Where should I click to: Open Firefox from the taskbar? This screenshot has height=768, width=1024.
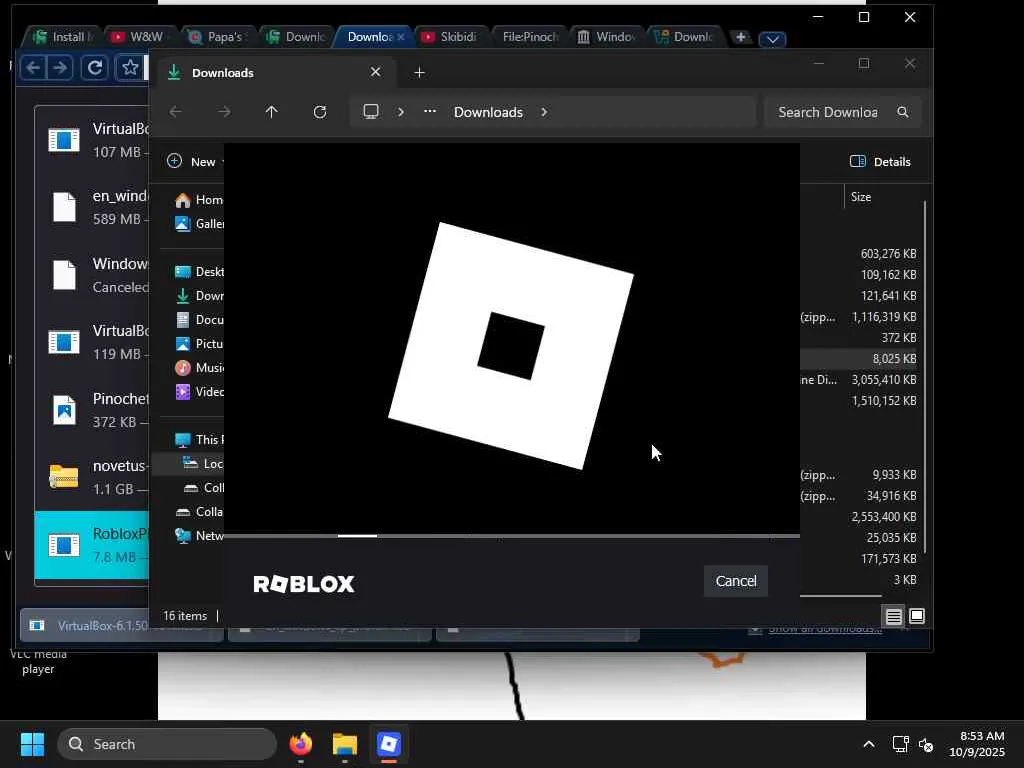pyautogui.click(x=301, y=744)
